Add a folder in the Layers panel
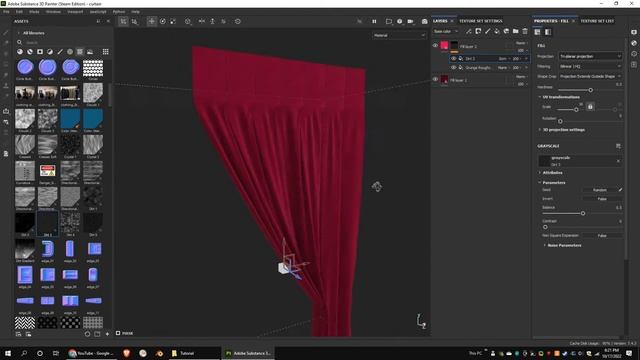640x360 pixels. click(x=516, y=31)
